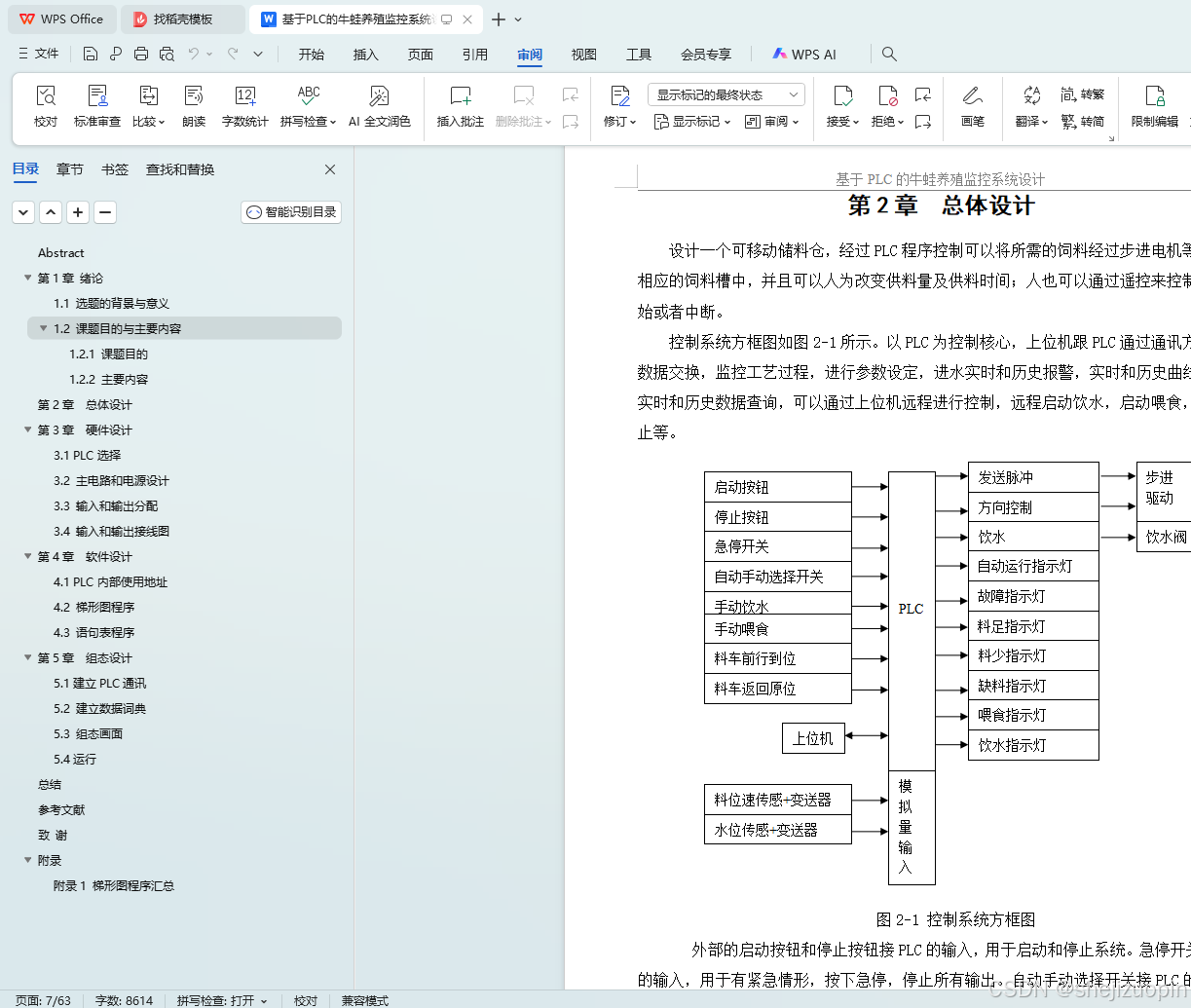Close the outline navigation pane

coord(330,169)
